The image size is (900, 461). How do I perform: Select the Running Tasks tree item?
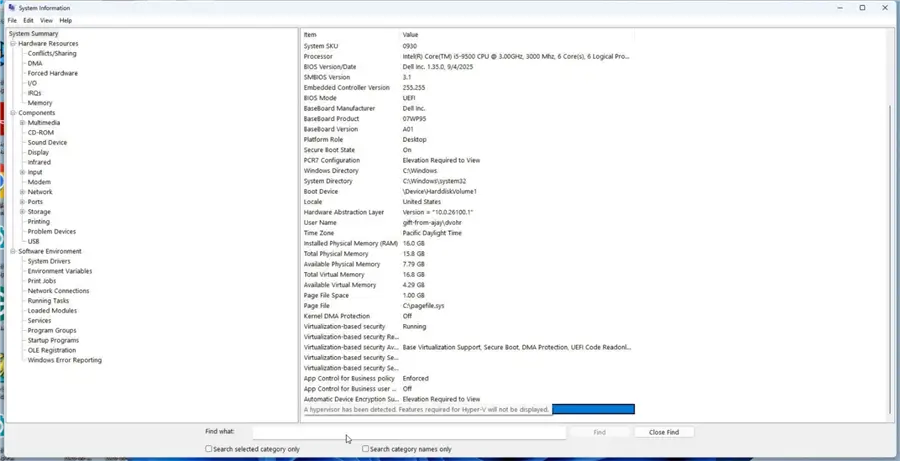tap(48, 301)
